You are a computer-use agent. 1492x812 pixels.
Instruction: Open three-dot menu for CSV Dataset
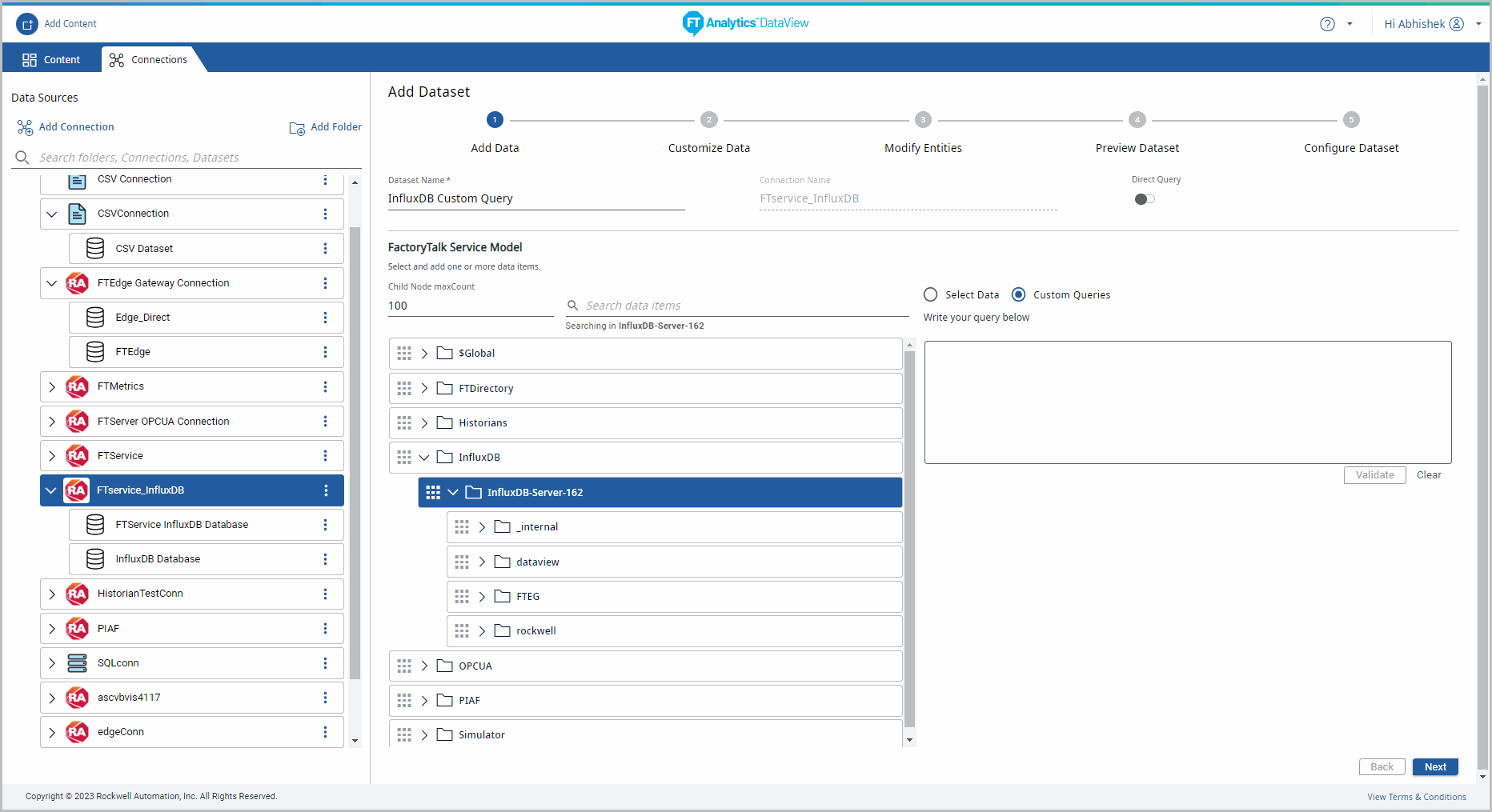325,249
